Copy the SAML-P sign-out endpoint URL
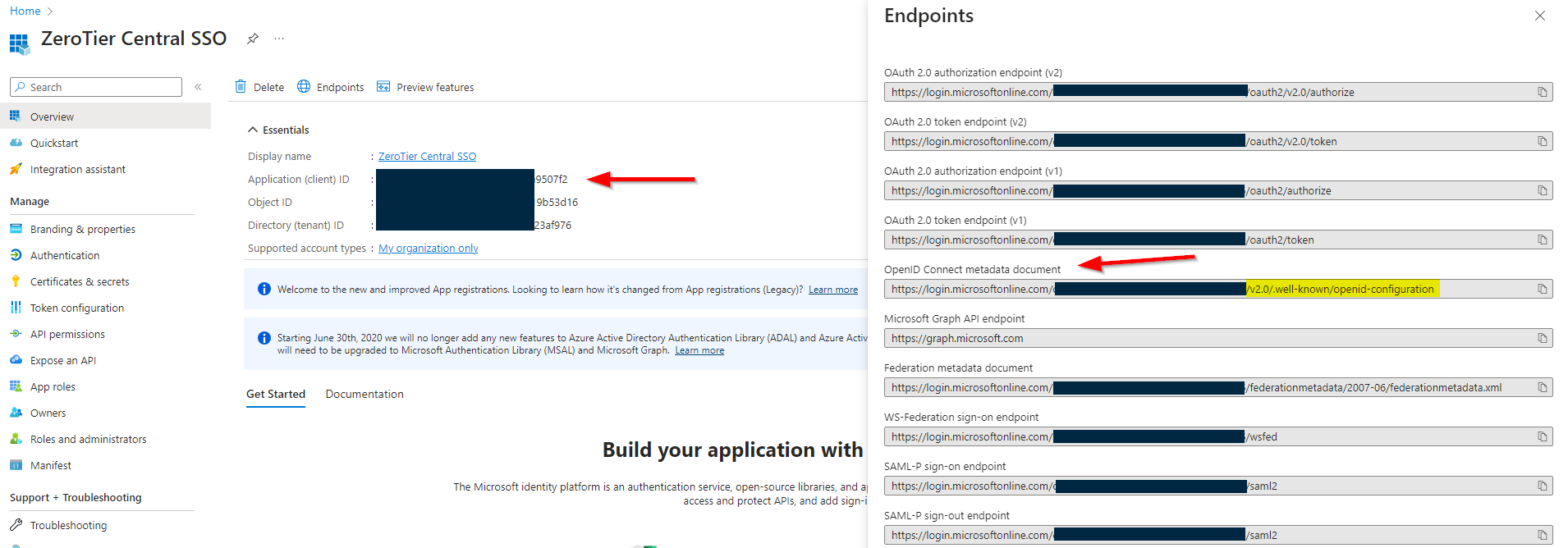 coord(1543,535)
